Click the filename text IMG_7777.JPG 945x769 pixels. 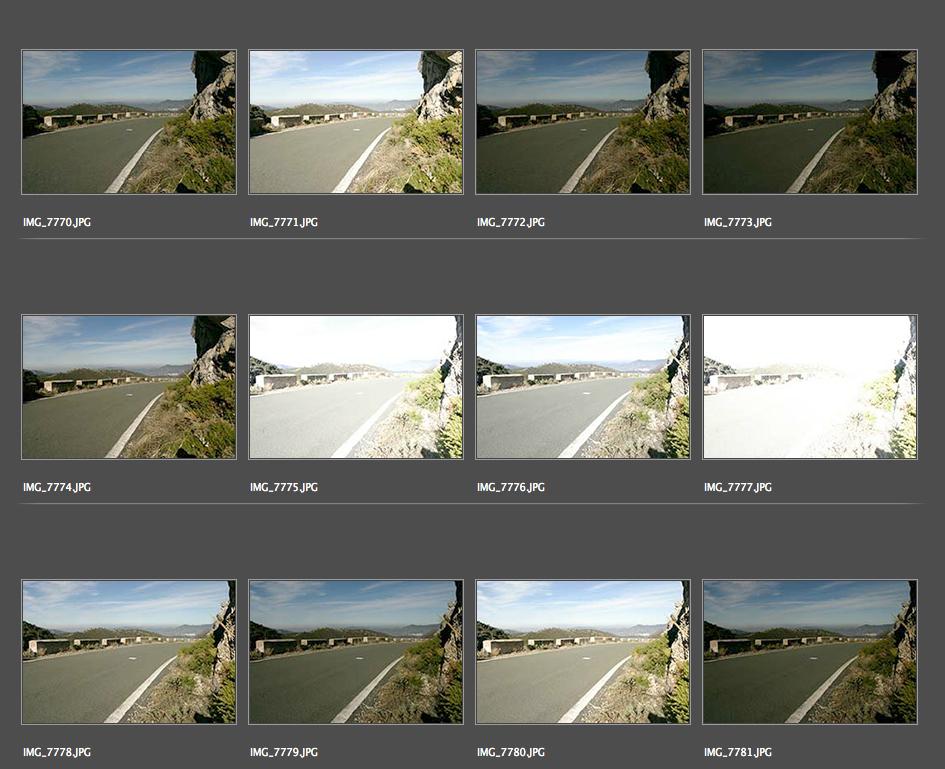[x=738, y=487]
